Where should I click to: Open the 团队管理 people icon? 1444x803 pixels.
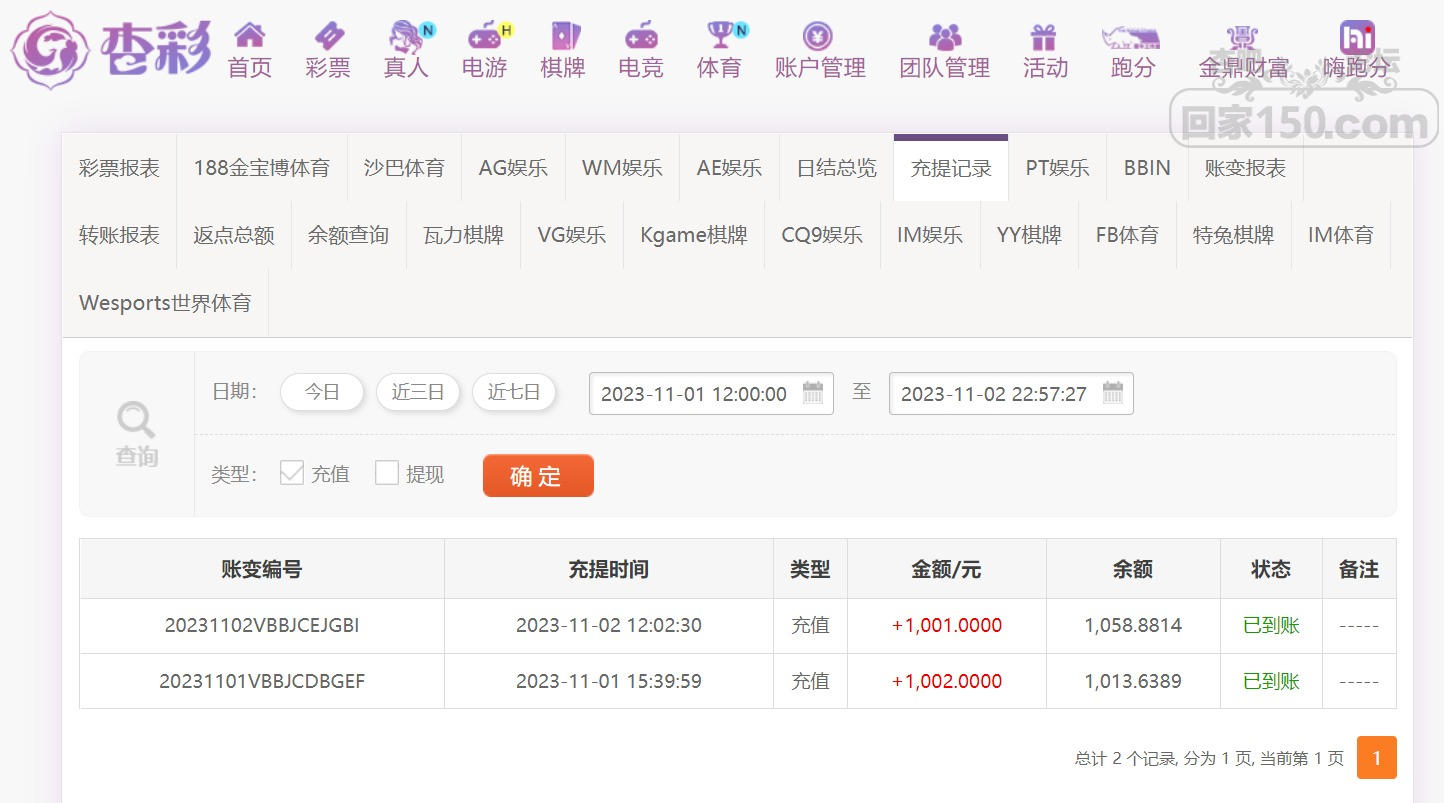pyautogui.click(x=944, y=37)
